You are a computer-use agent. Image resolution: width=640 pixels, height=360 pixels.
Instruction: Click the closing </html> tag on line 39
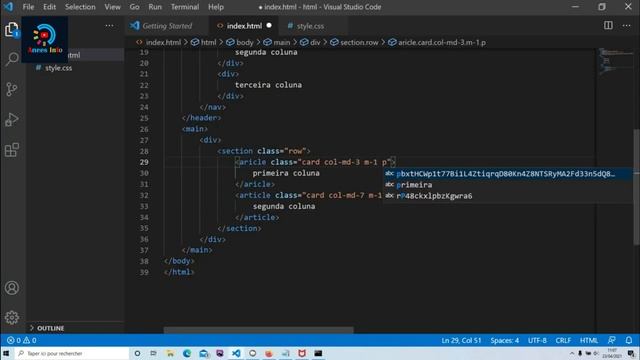tap(179, 272)
